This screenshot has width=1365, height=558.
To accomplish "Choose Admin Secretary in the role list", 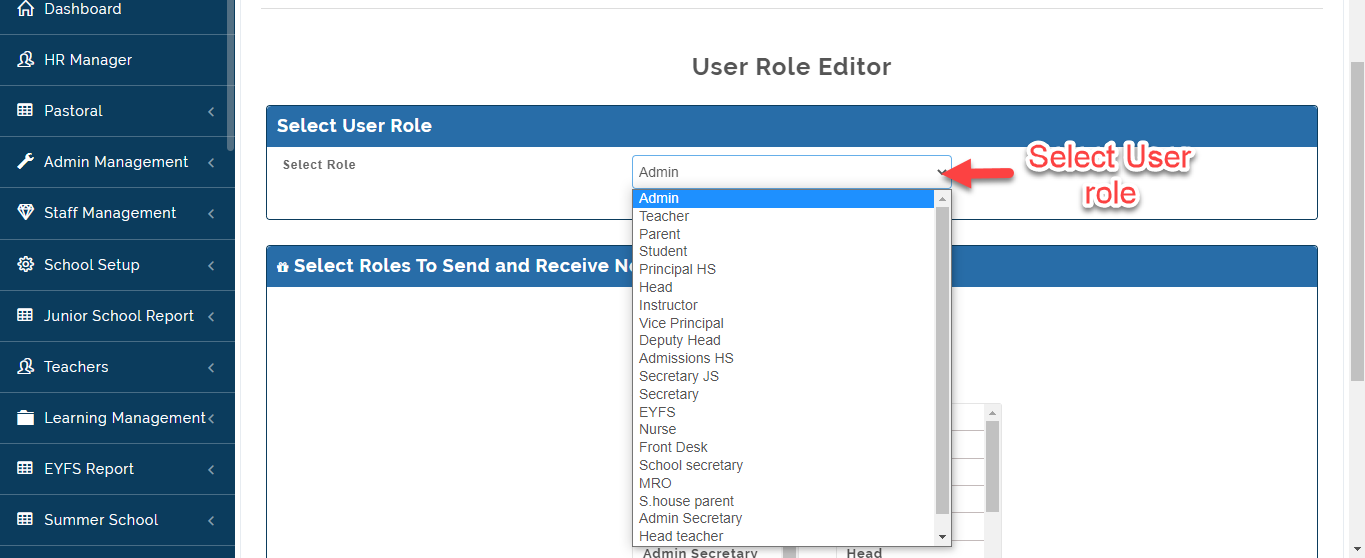I will click(784, 518).
